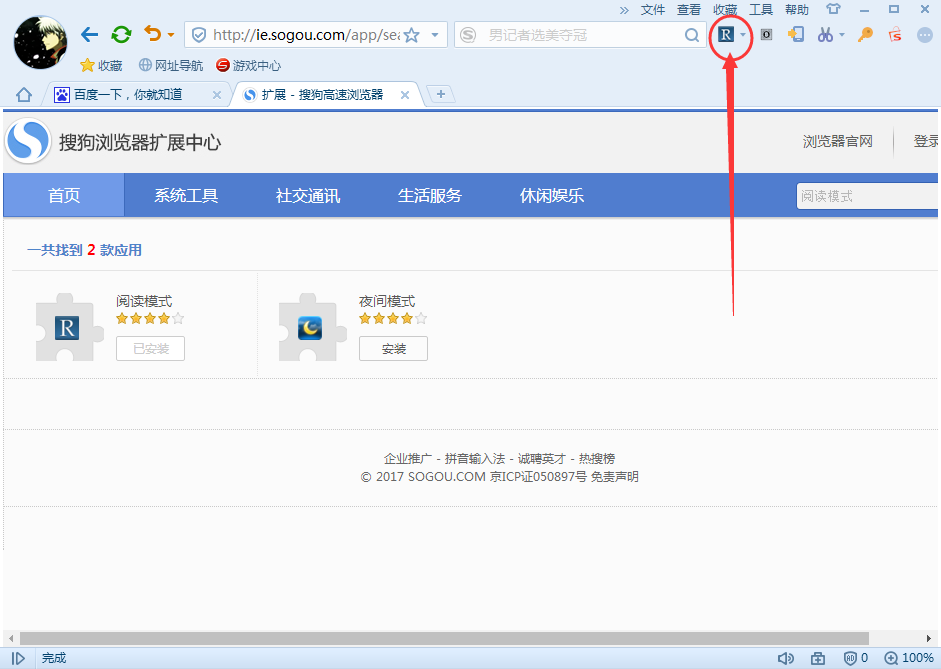
Task: Install the 夜间模式 extension
Action: [393, 348]
